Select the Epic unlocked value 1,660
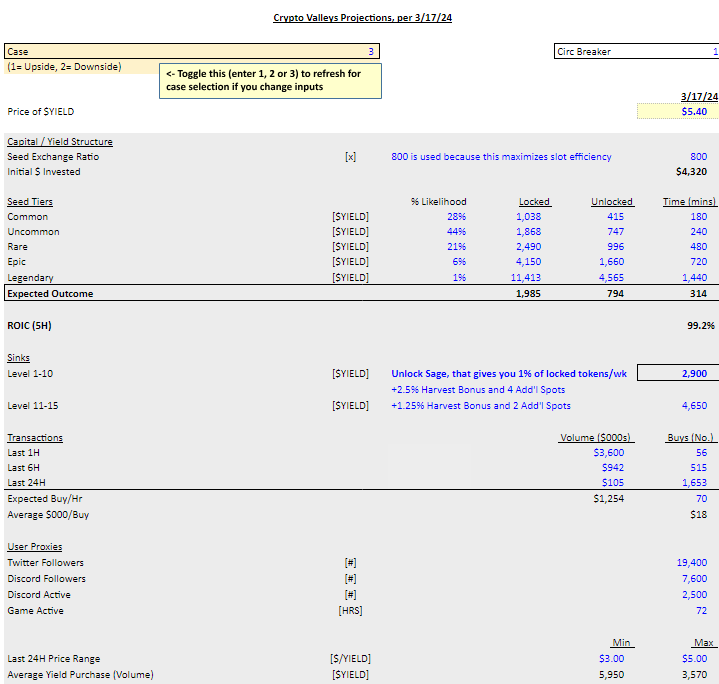 tap(611, 262)
